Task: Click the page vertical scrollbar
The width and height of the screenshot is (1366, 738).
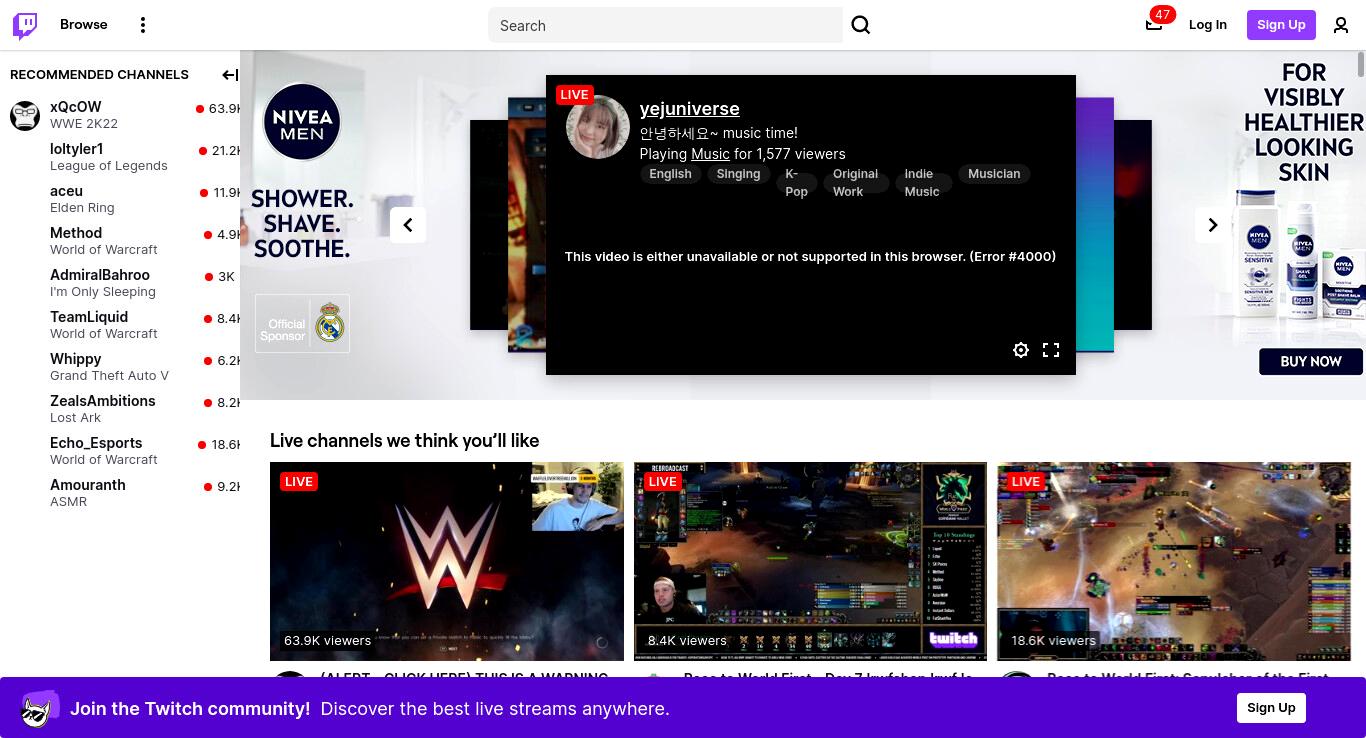Action: (1361, 64)
